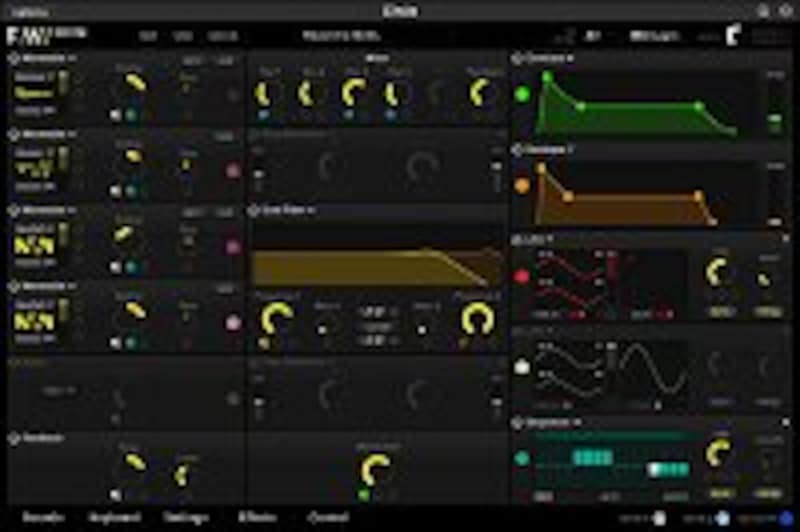
Task: Click the speaker icon in fourth Wavetable oscillator
Action: click(116, 343)
